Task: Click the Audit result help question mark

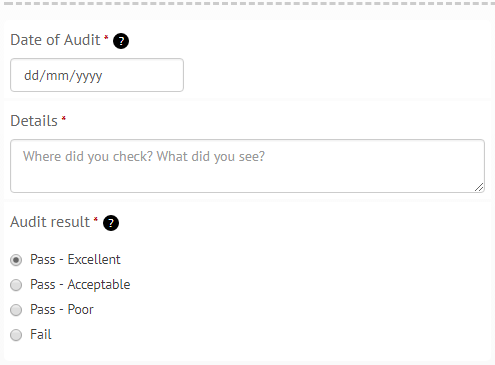Action: pyautogui.click(x=111, y=223)
